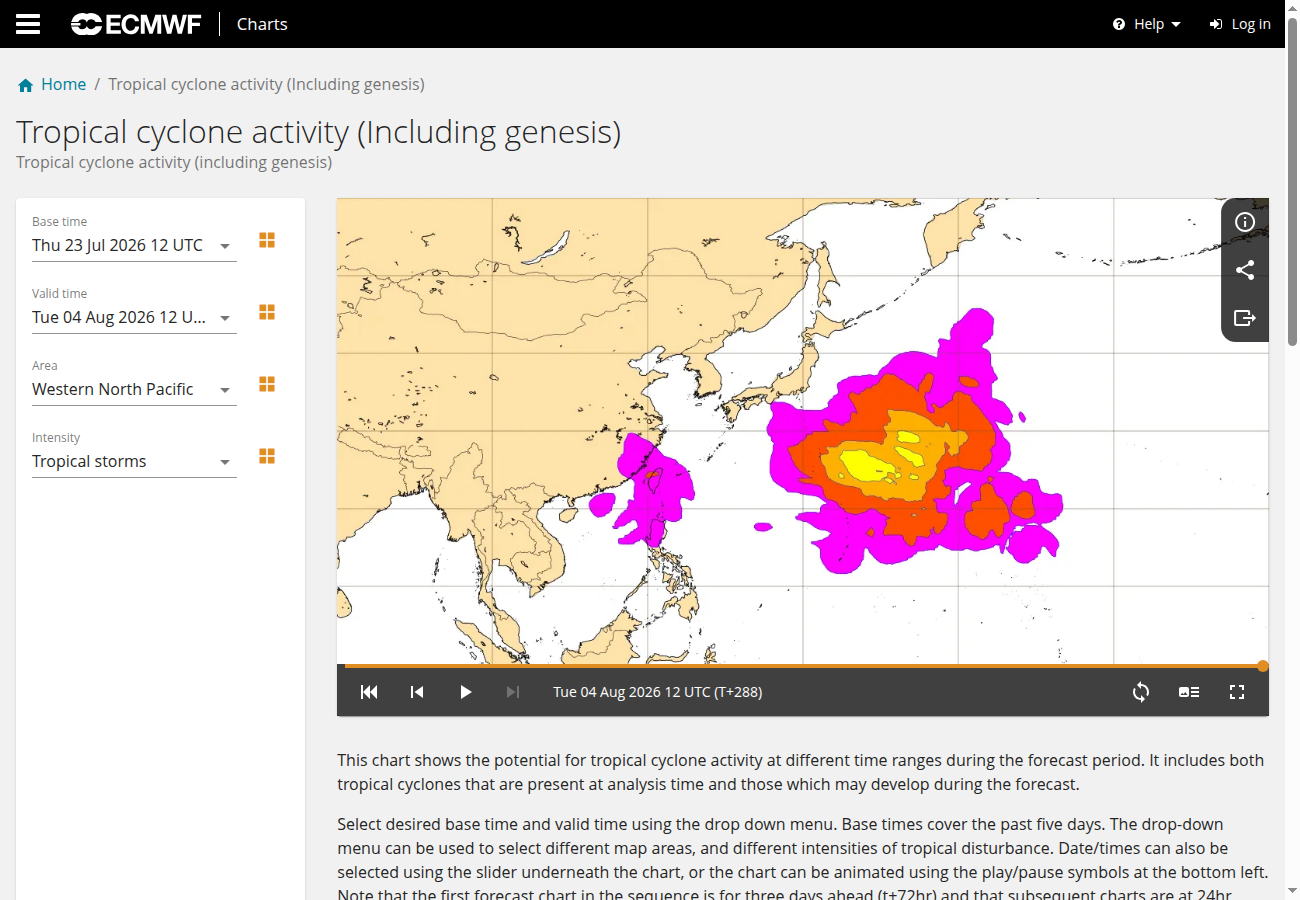Click the orange timeline slider handle
This screenshot has height=900, width=1300.
click(x=1263, y=666)
